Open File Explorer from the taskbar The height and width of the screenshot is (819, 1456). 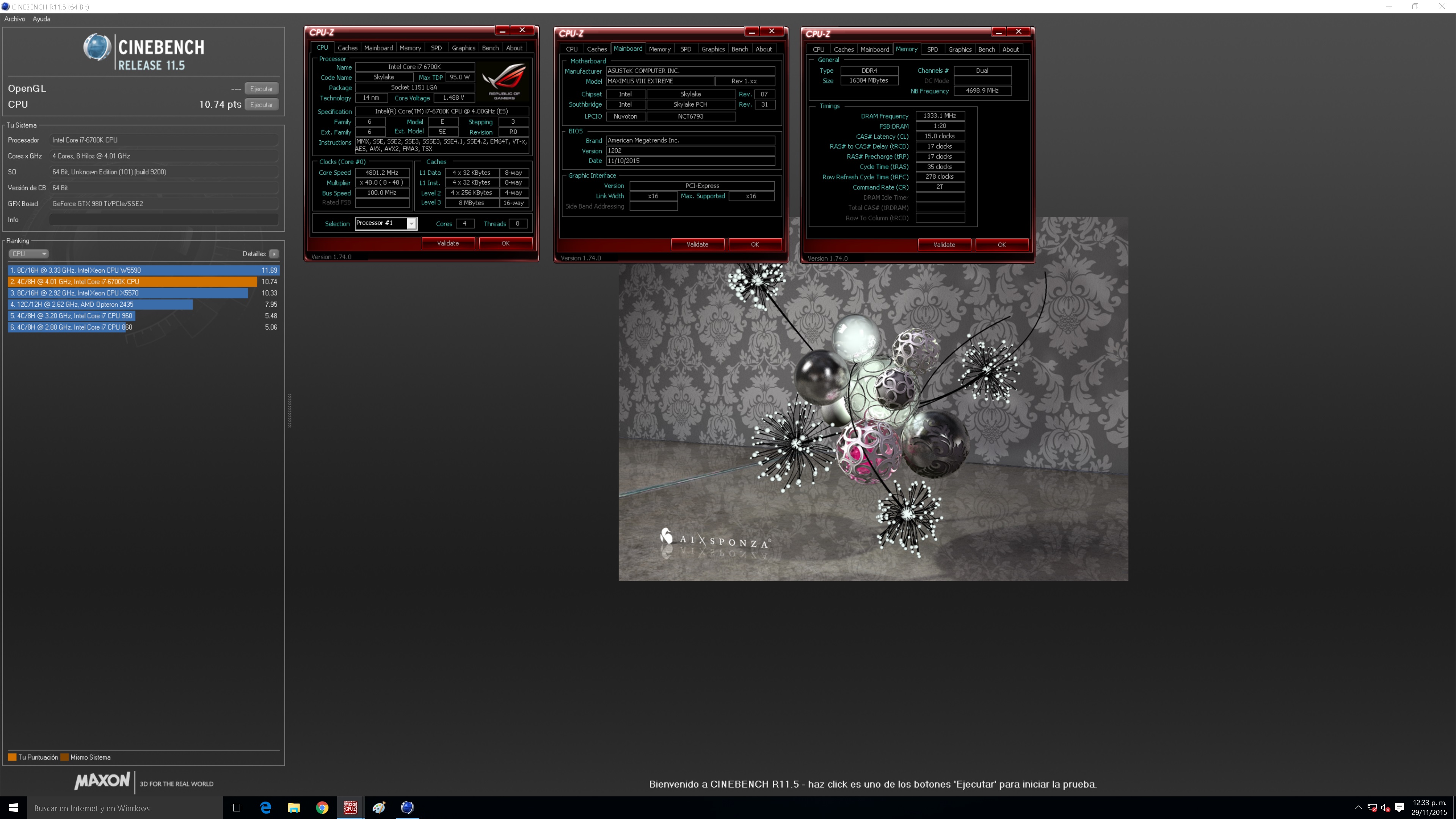(294, 808)
